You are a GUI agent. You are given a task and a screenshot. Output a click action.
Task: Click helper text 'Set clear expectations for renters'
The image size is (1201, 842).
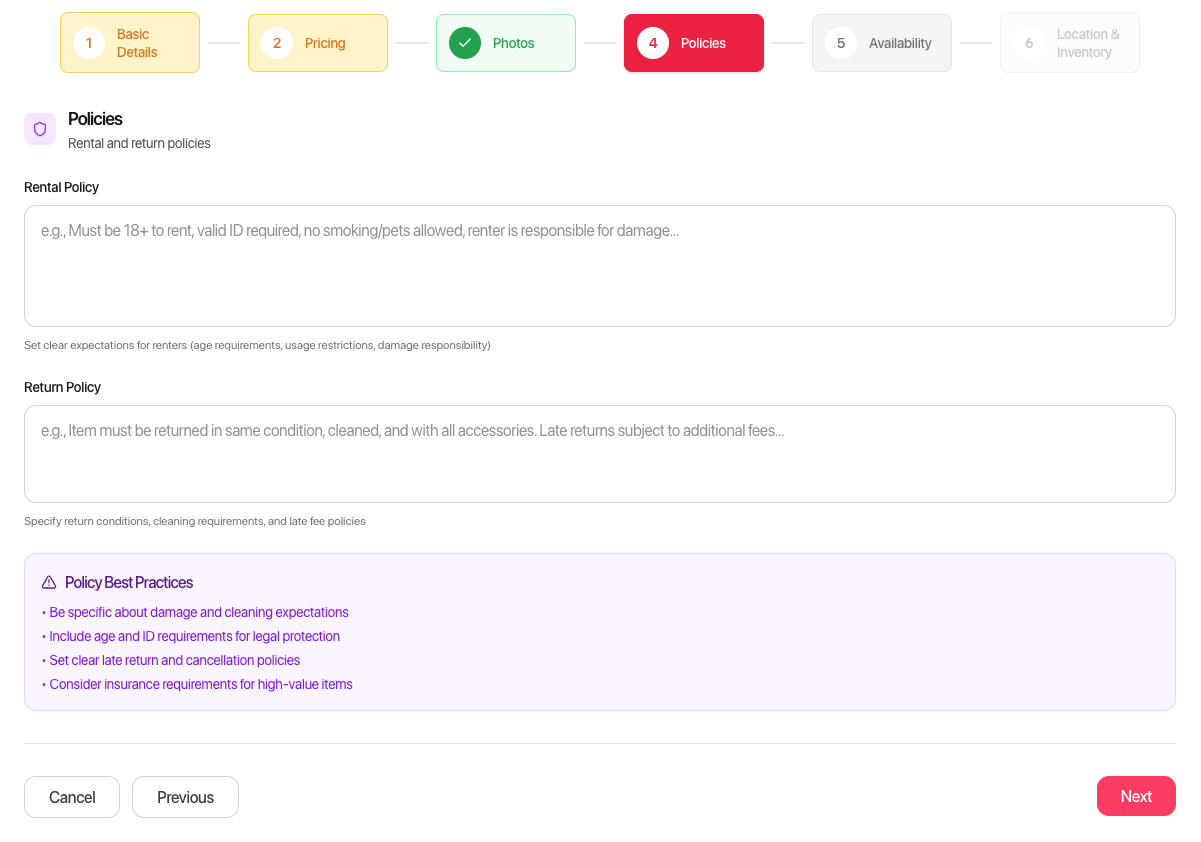pyautogui.click(x=257, y=345)
